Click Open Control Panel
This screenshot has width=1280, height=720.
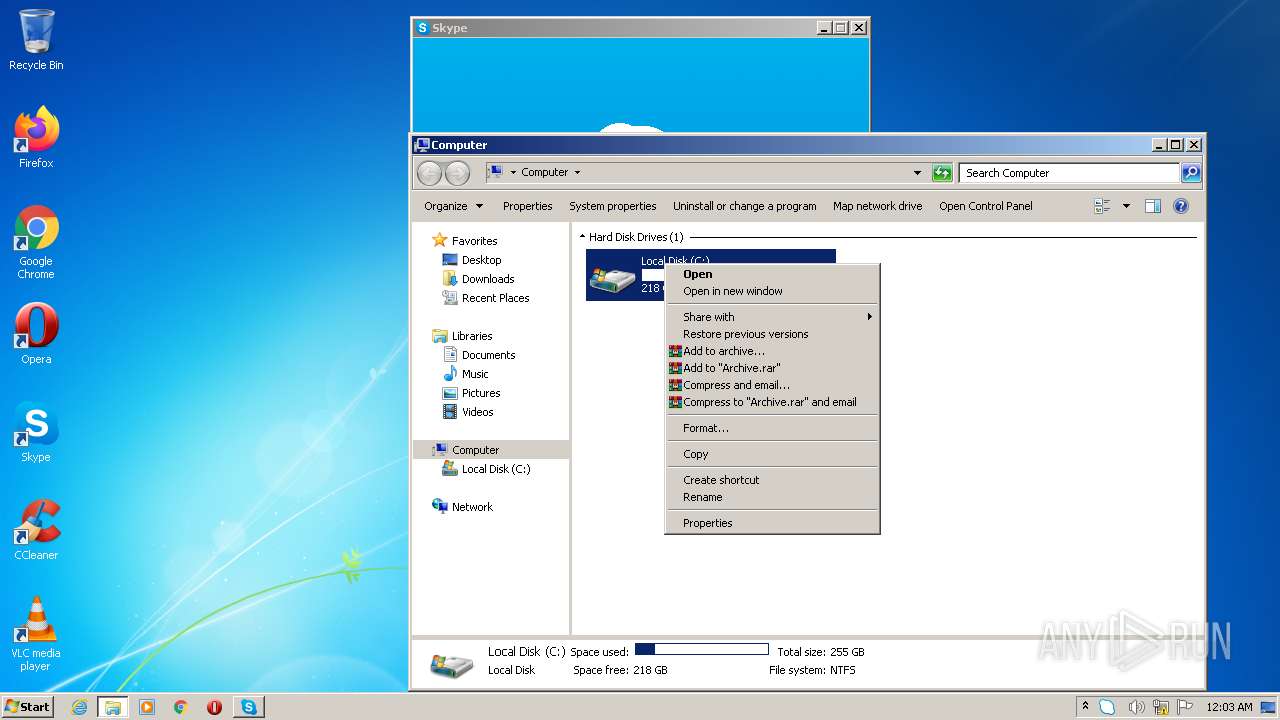[x=986, y=206]
